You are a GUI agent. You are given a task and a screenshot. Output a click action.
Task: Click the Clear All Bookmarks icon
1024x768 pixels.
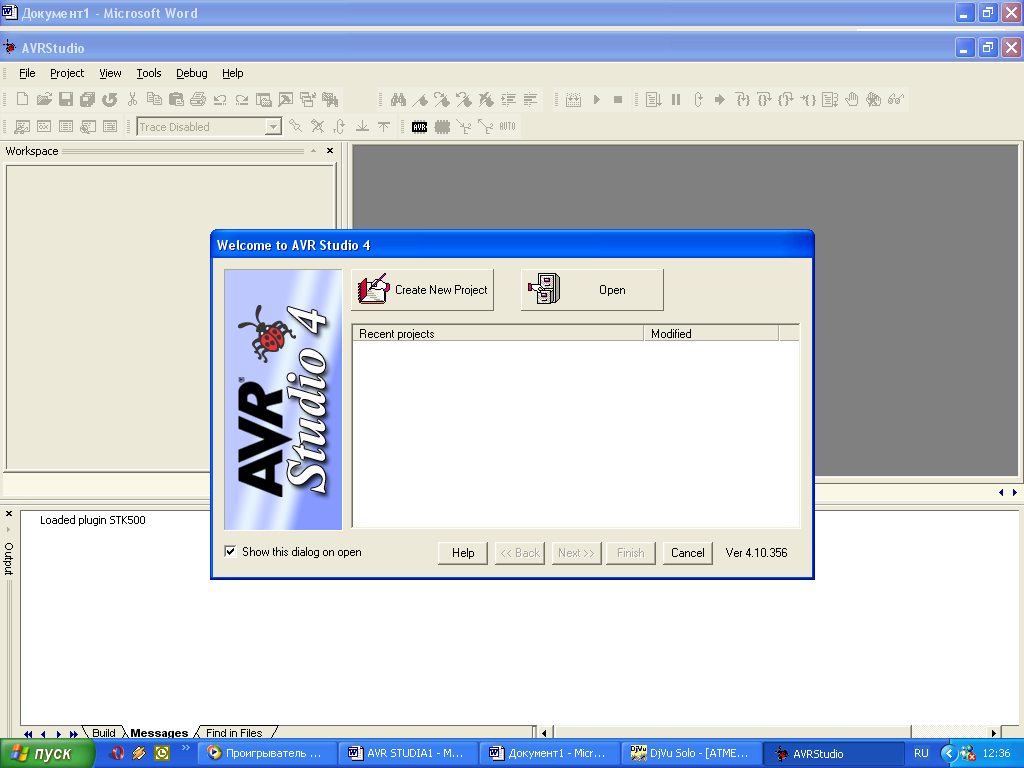(x=486, y=99)
